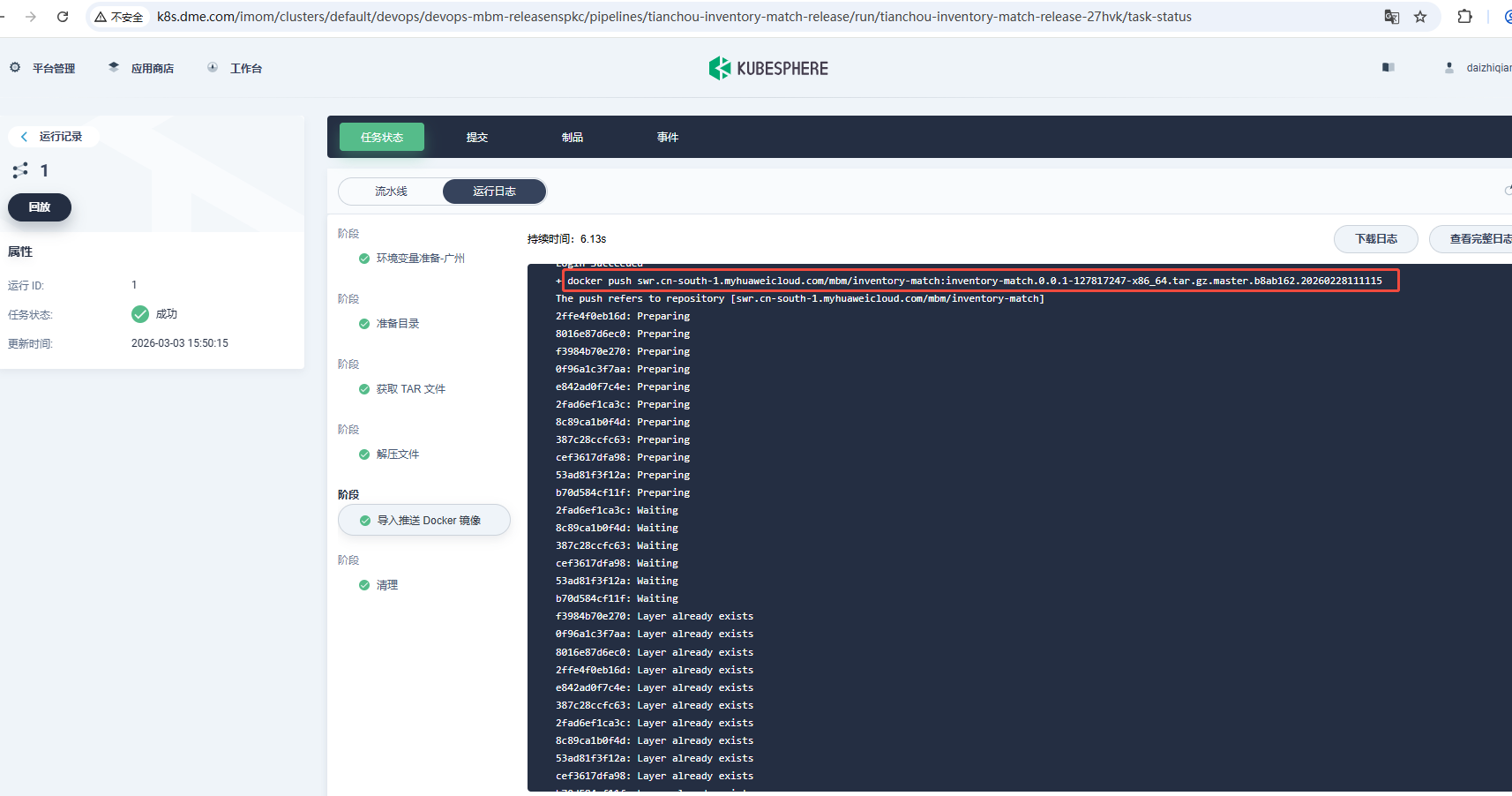Open the 事件 tab
This screenshot has height=796, width=1512.
click(668, 137)
